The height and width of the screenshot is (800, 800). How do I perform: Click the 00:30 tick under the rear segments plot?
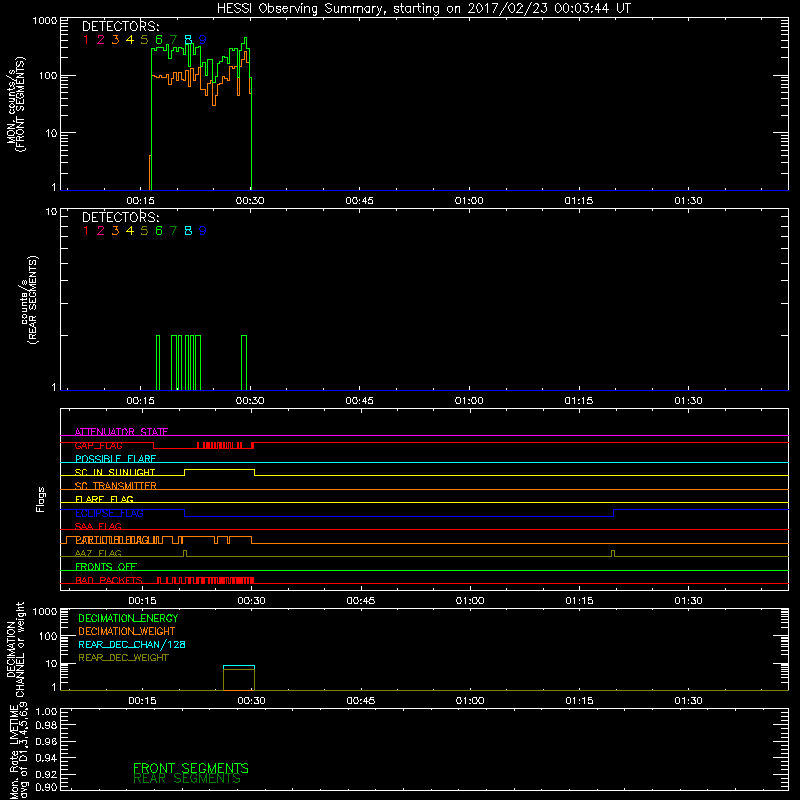[x=250, y=401]
